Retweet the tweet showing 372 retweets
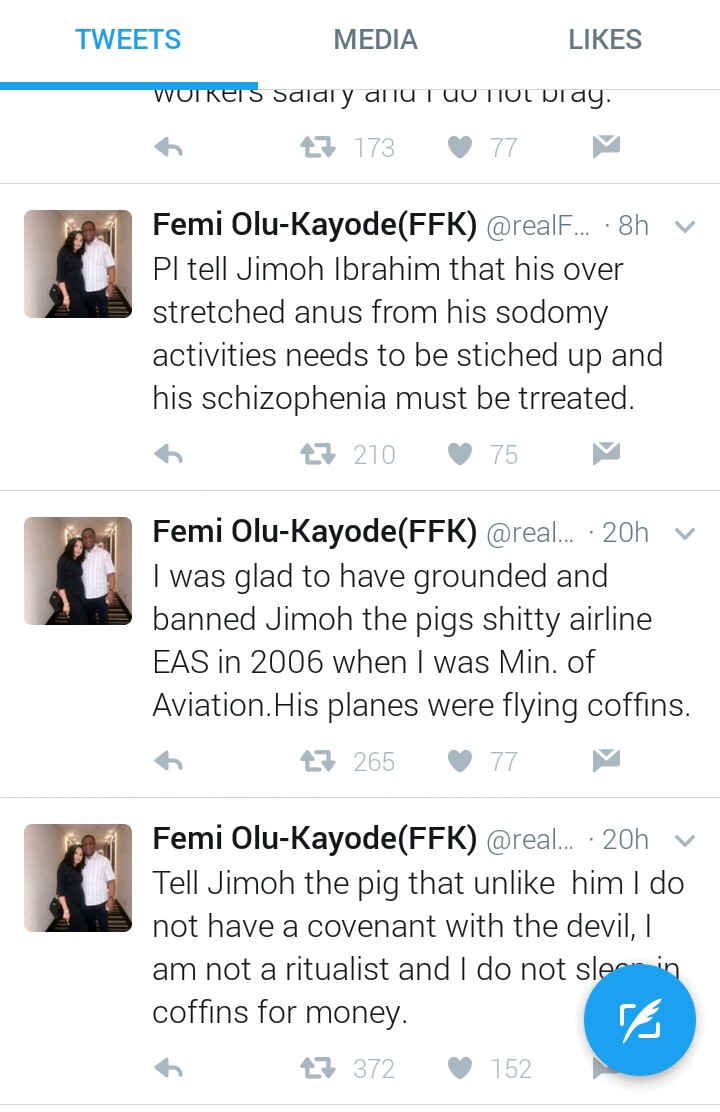The image size is (720, 1112). (x=319, y=1069)
